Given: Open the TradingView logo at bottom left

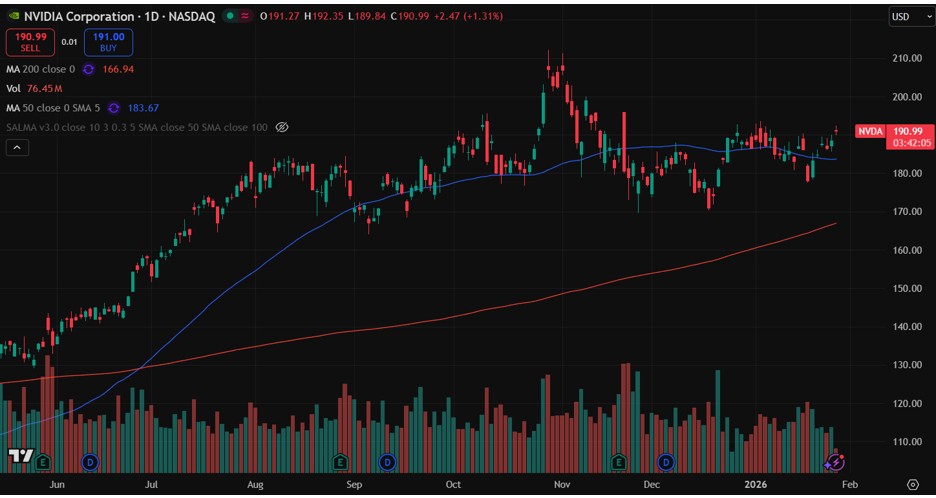Looking at the screenshot, I should tap(17, 457).
